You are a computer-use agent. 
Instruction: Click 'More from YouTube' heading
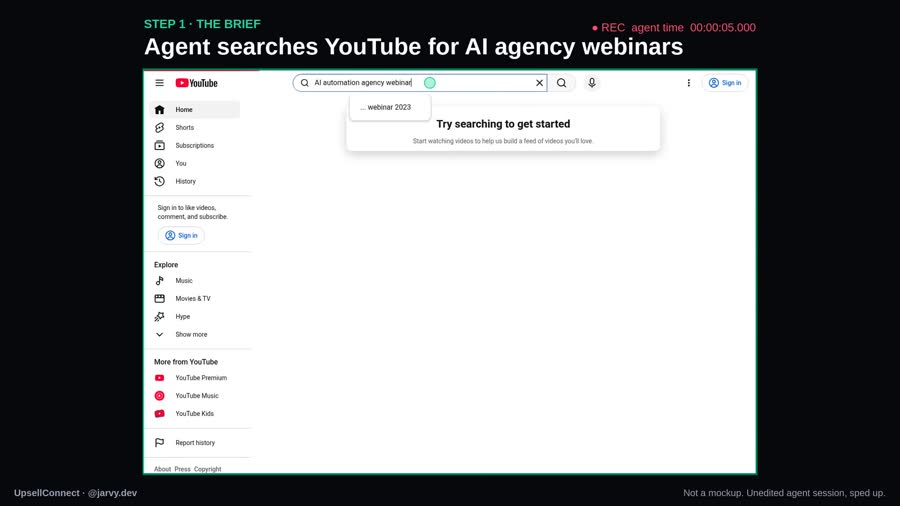click(x=186, y=362)
